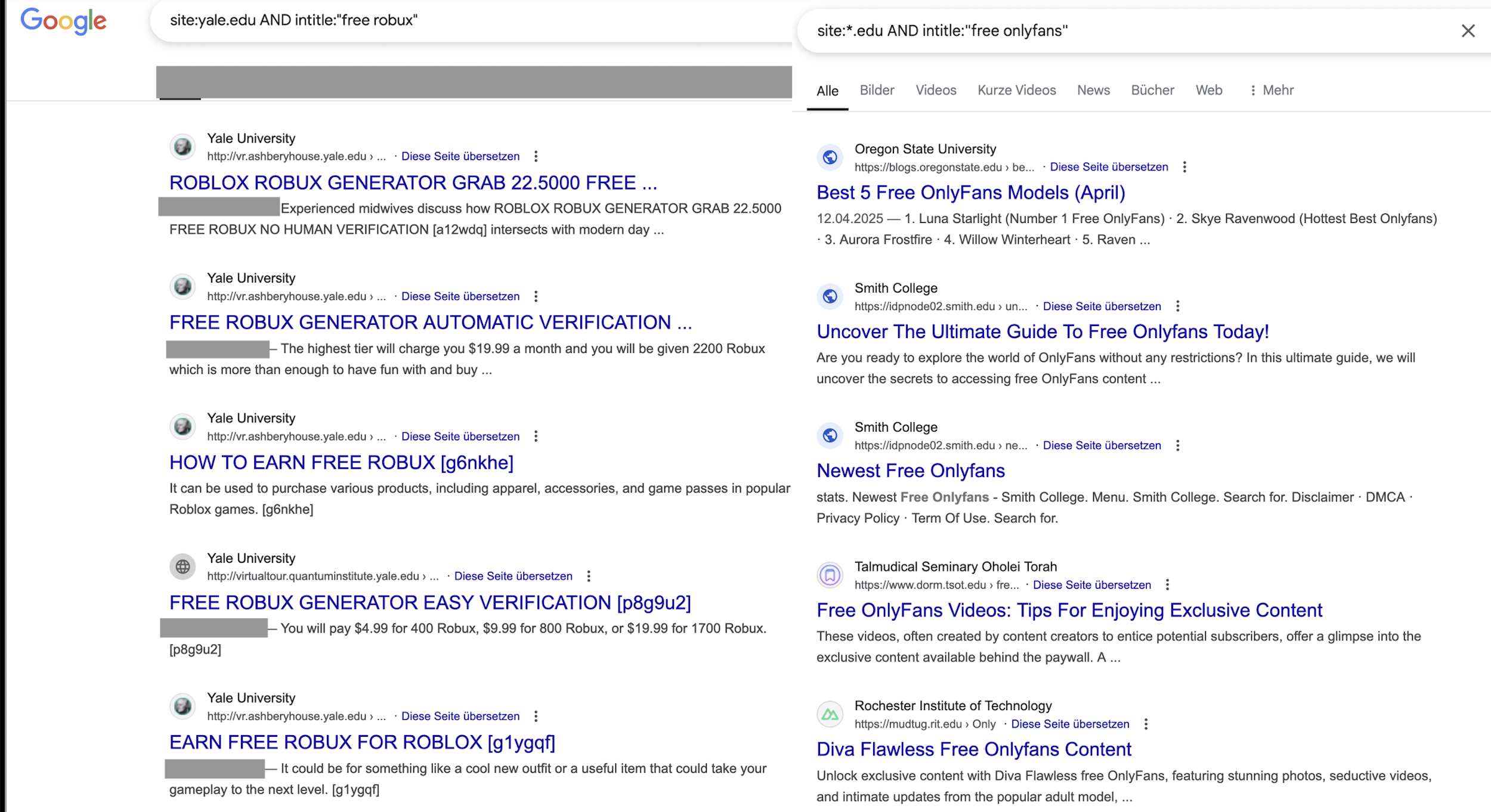The height and width of the screenshot is (812, 1491).
Task: Click Talmudical Seminary Oholei Torah favicon
Action: click(x=830, y=575)
